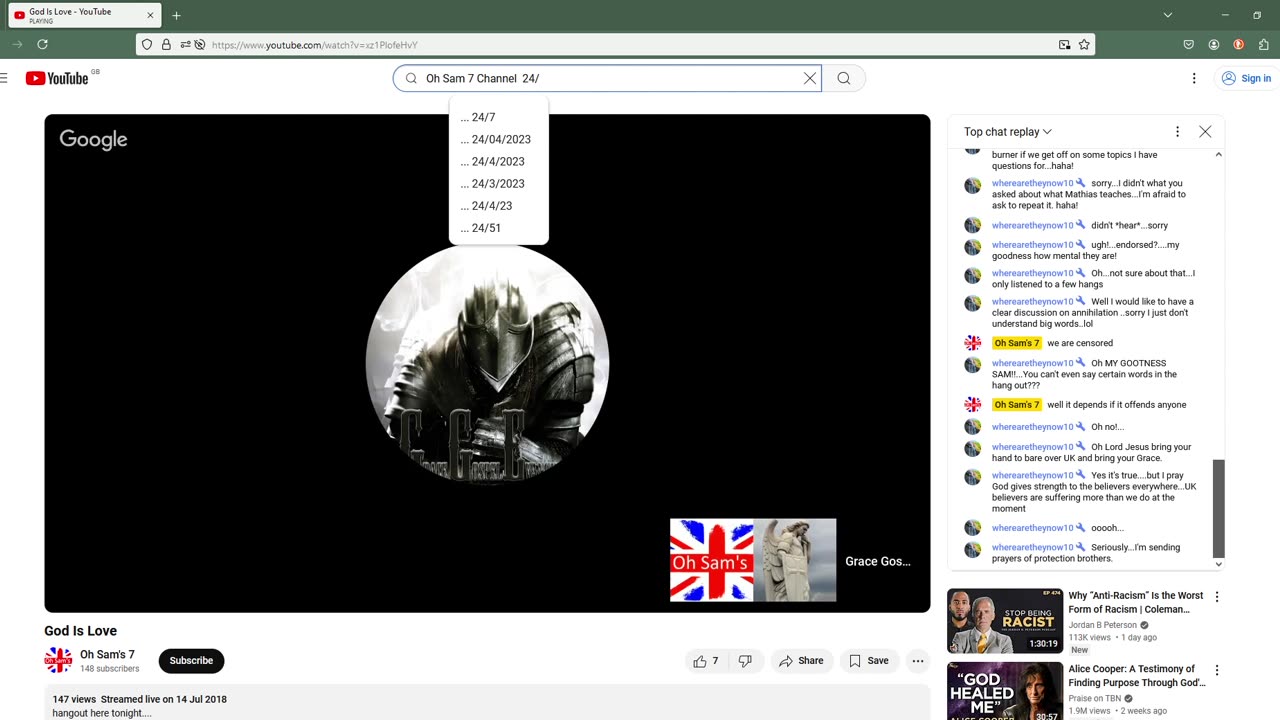Viewport: 1280px width, 720px height.
Task: Select the 24/4/2023 search suggestion
Action: point(498,161)
